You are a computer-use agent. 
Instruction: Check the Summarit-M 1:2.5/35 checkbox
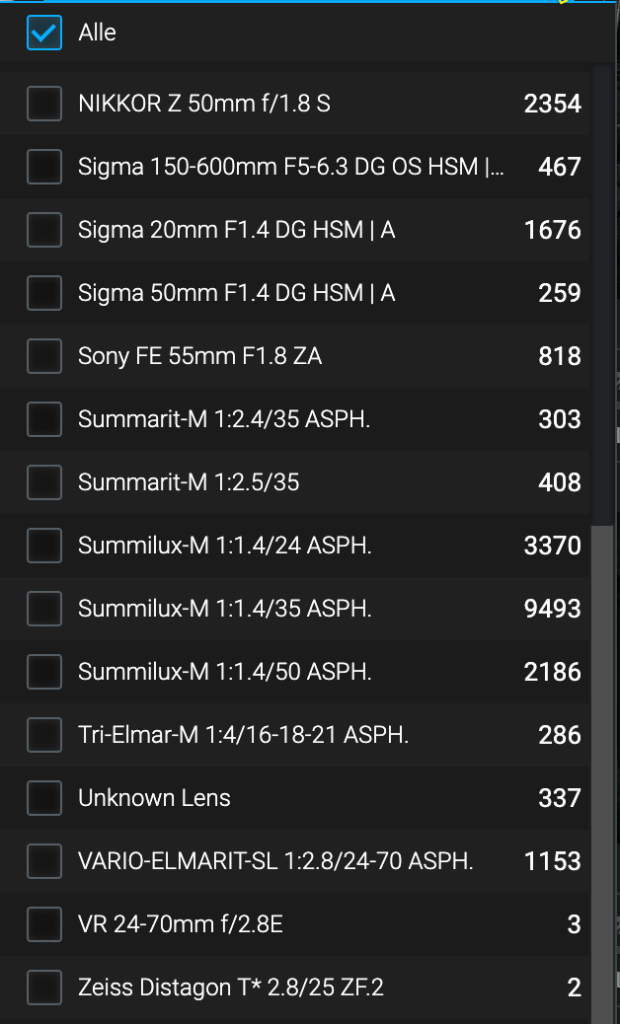point(44,482)
